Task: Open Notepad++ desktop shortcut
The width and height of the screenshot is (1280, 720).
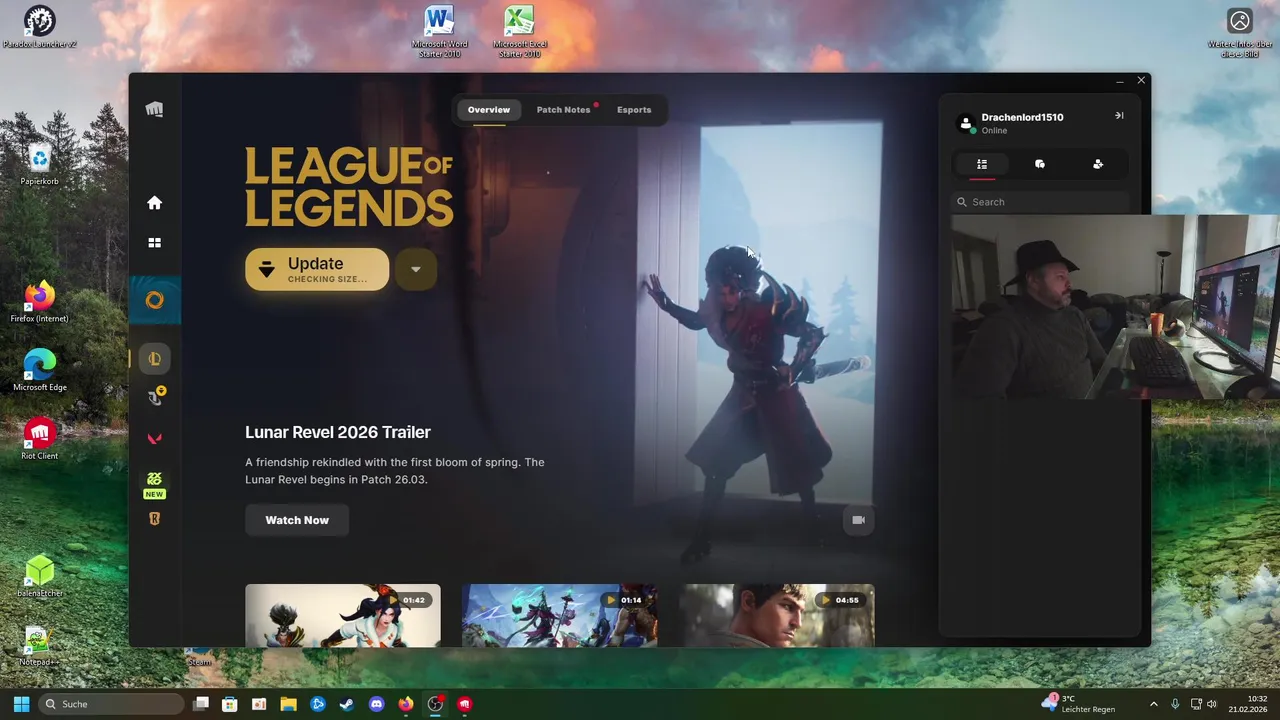Action: 40,645
